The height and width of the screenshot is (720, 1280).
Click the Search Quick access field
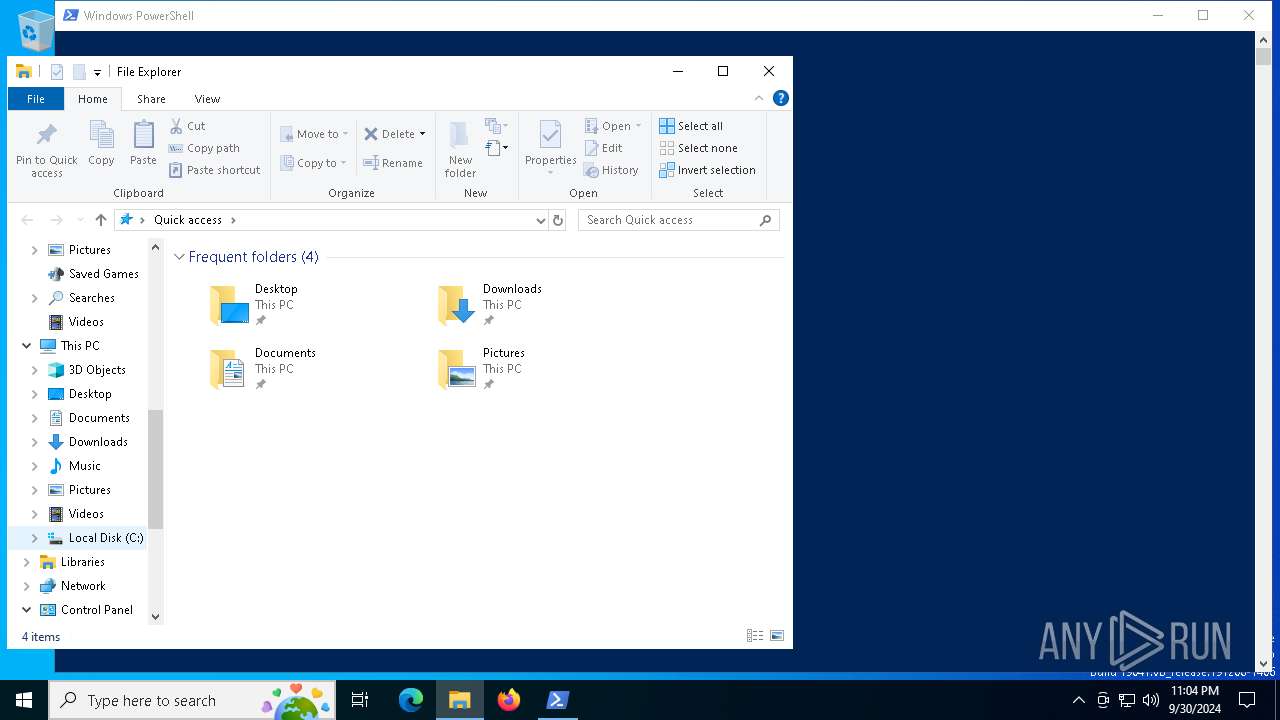pos(679,220)
